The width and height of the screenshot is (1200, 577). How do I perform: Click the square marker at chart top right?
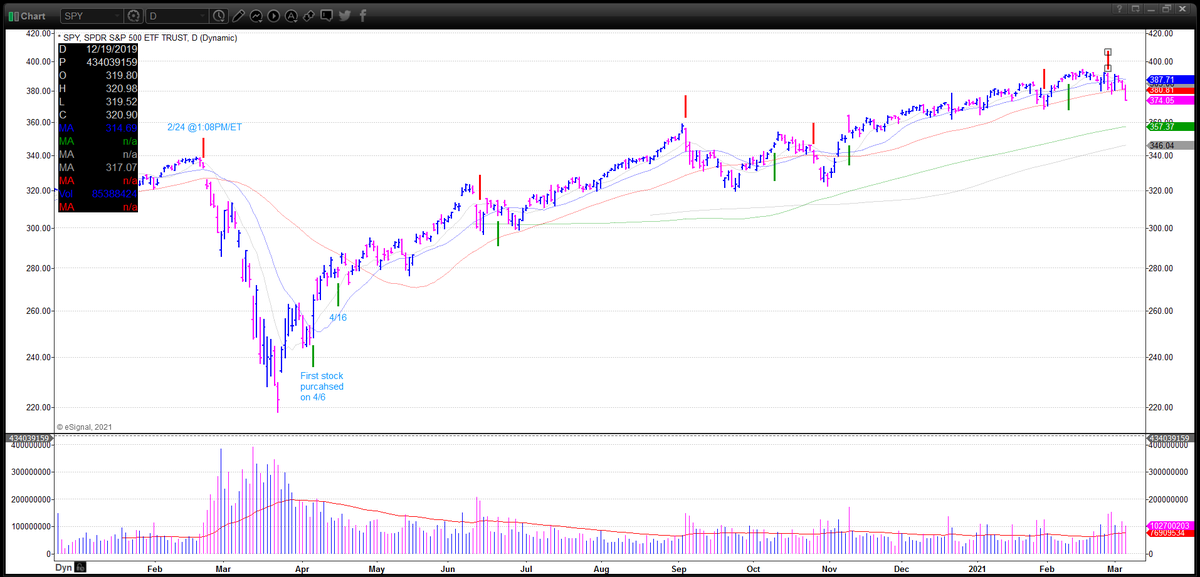pos(1107,52)
